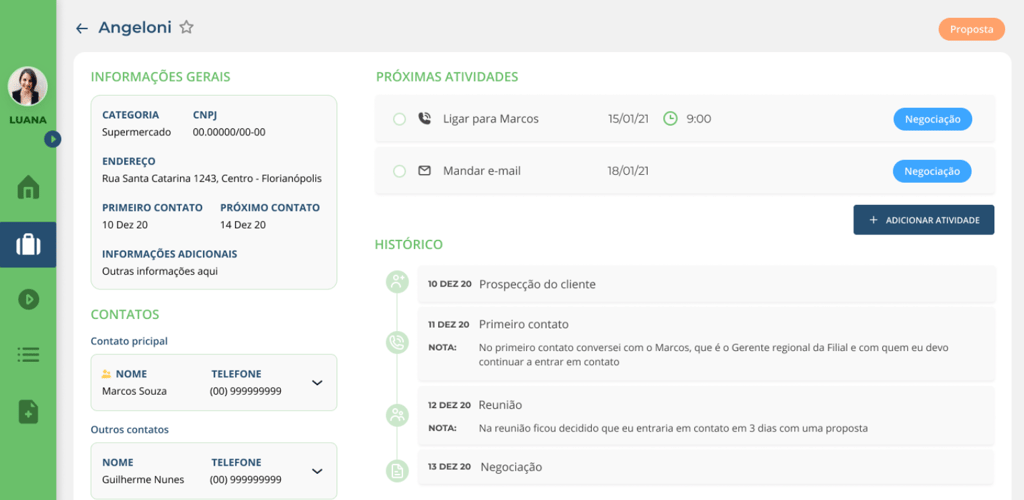The image size is (1024, 500).
Task: Click Outras informações aqui text
Action: coord(160,271)
